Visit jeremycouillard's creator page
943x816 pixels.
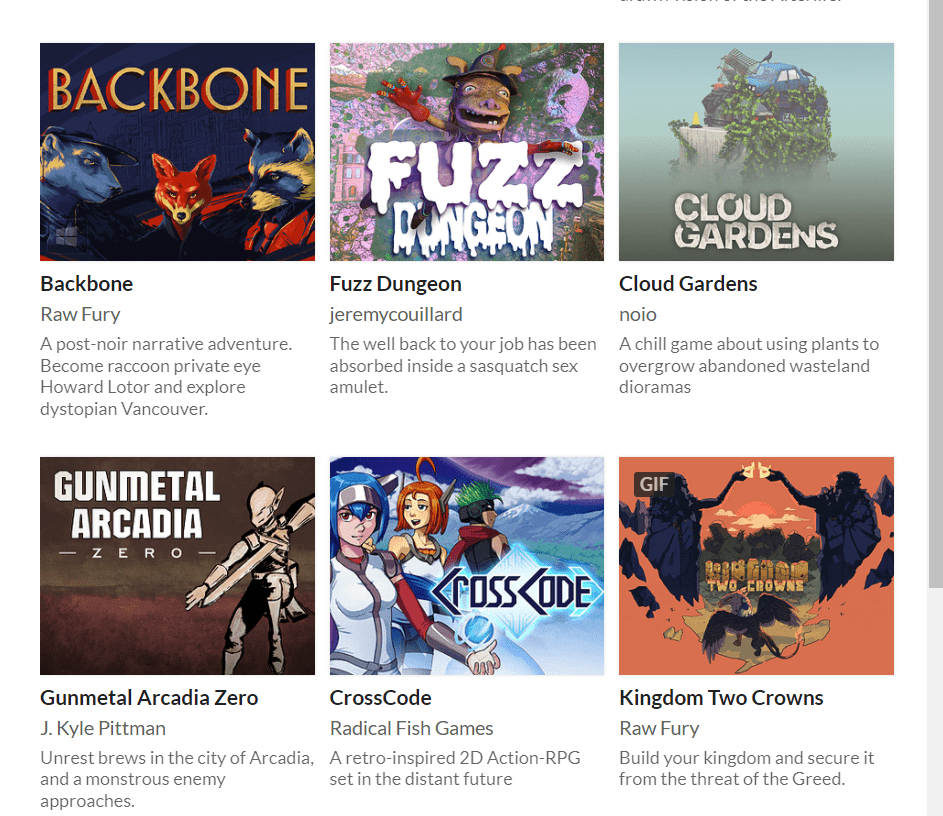396,314
